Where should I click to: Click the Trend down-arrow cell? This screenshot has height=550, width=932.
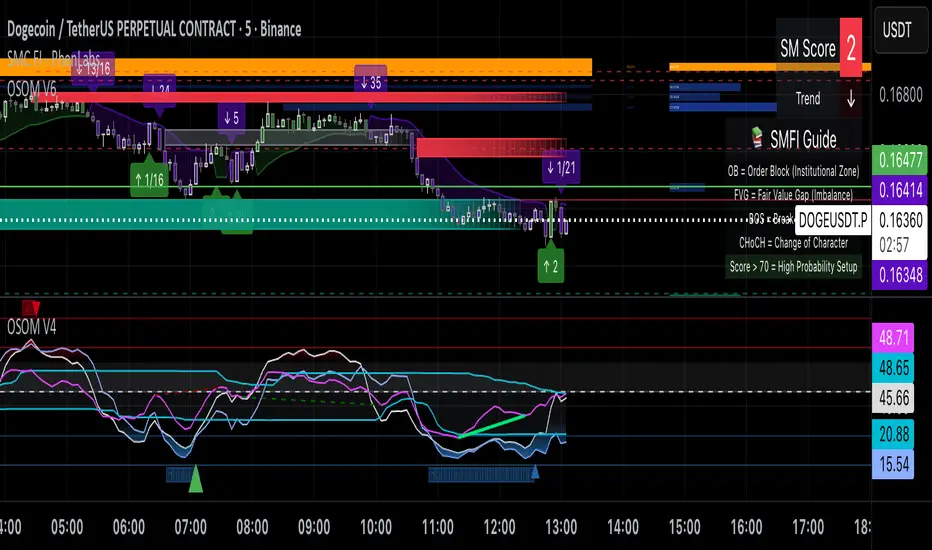[x=851, y=99]
